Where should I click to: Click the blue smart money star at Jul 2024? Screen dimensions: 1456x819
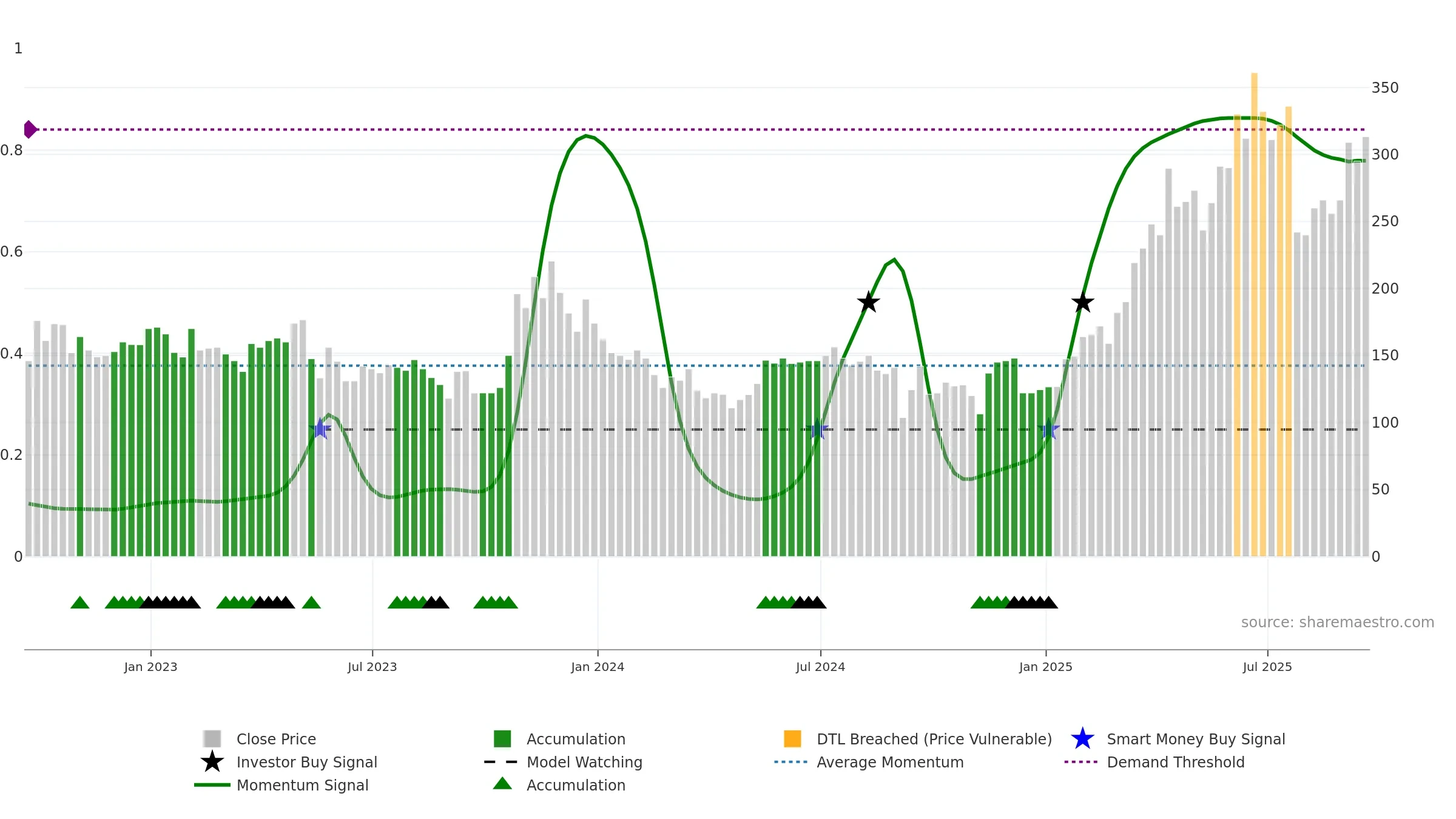pos(818,429)
